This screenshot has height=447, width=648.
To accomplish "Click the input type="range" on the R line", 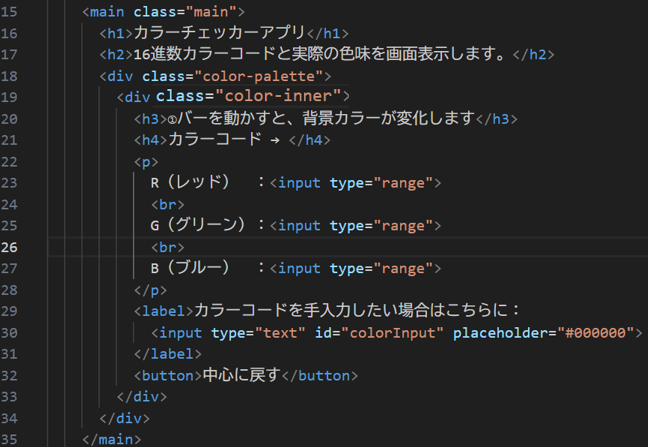I will point(355,183).
